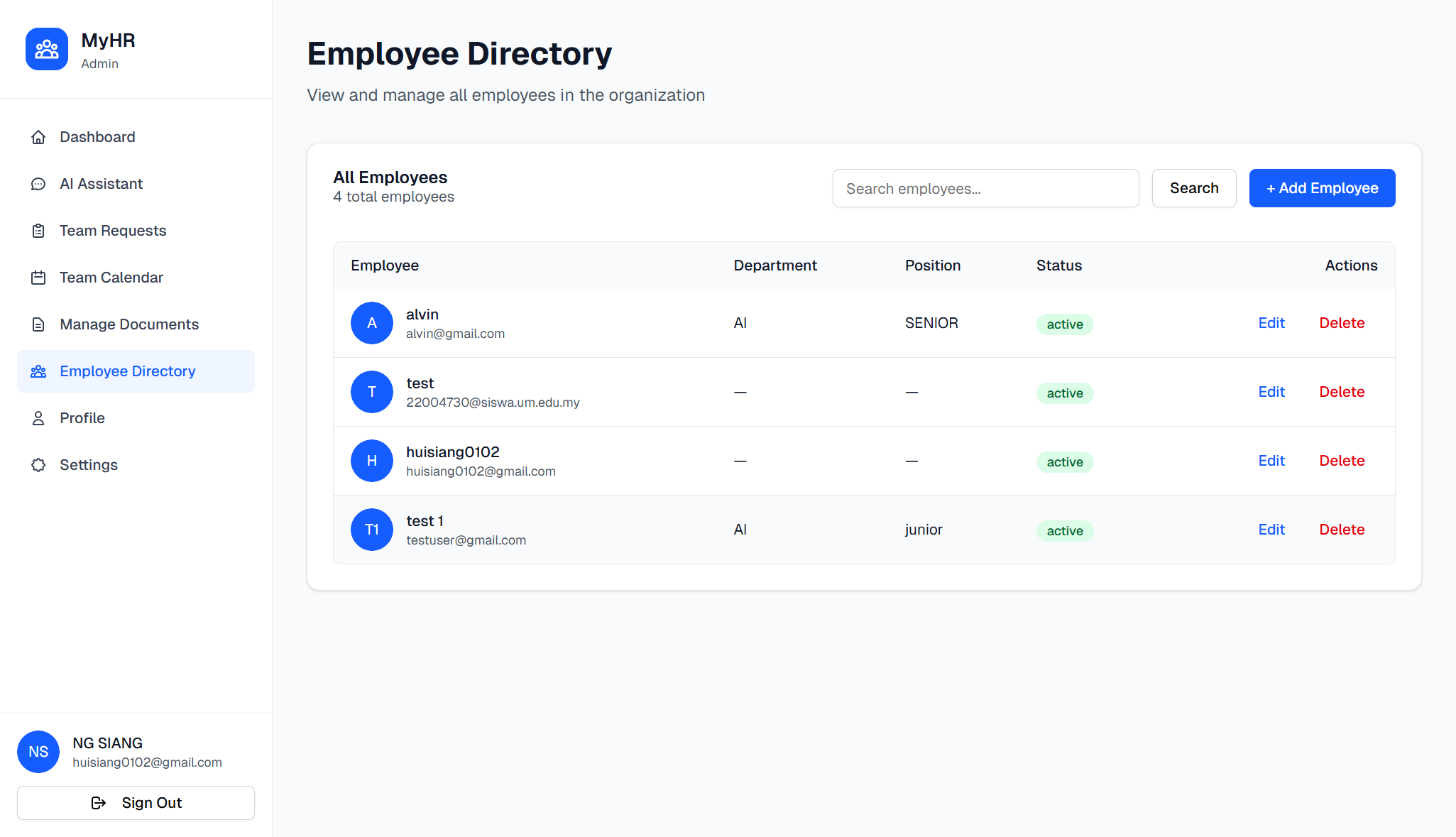Image resolution: width=1456 pixels, height=837 pixels.
Task: Open the Employee Directory menu item
Action: click(128, 371)
